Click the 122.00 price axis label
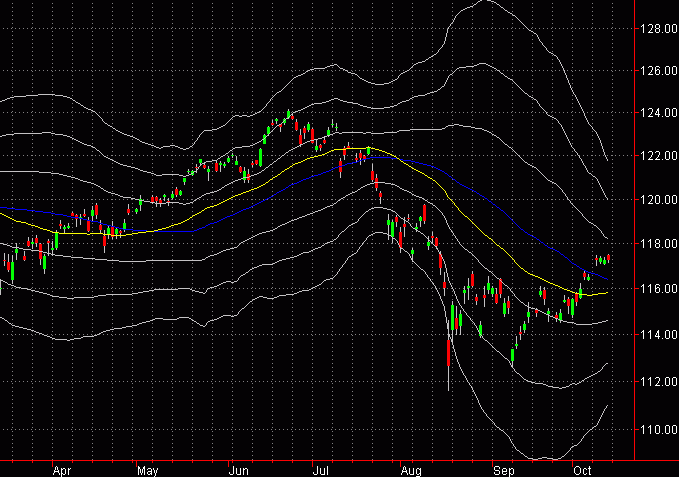This screenshot has width=679, height=477. pos(659,155)
